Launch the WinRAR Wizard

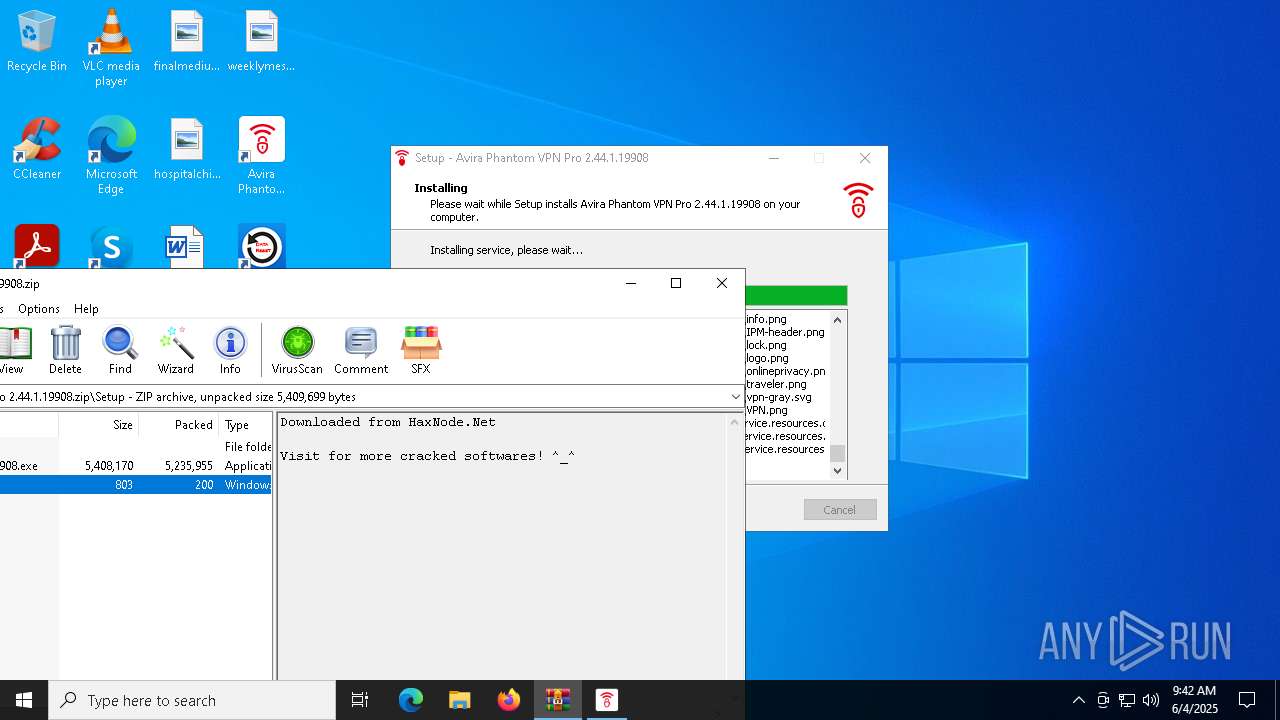(175, 350)
